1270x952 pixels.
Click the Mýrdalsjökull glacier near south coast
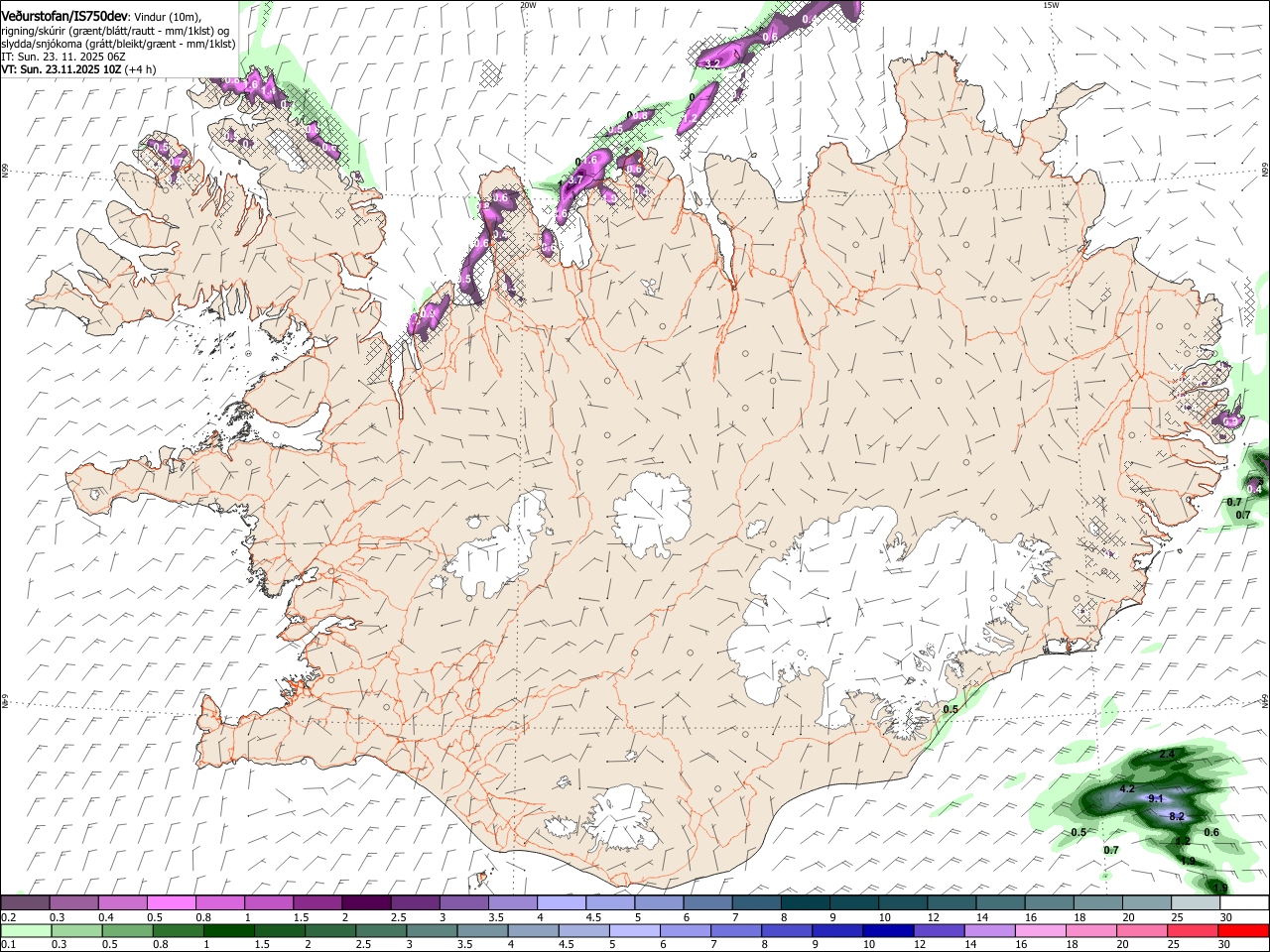point(622,819)
